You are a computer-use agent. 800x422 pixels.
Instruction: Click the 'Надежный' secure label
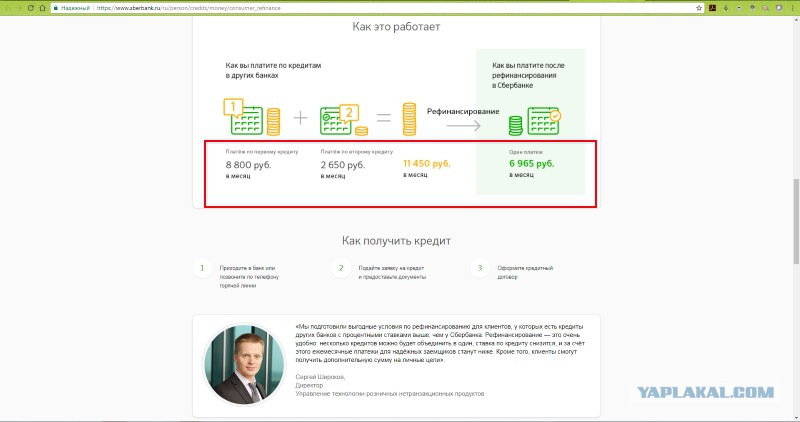76,8
